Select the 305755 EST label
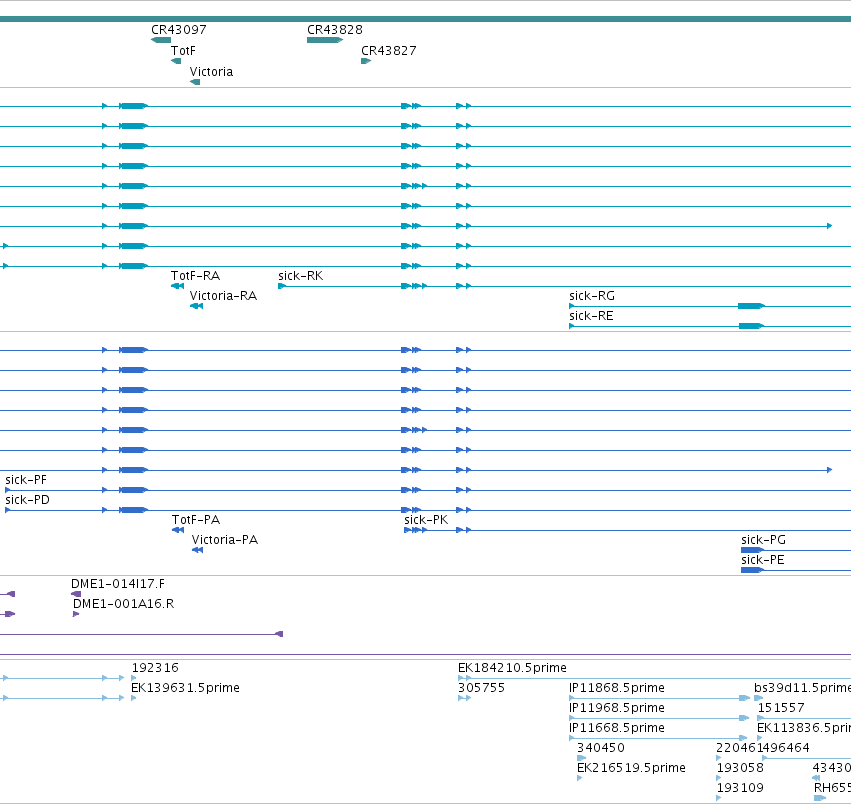The image size is (851, 804). click(481, 688)
